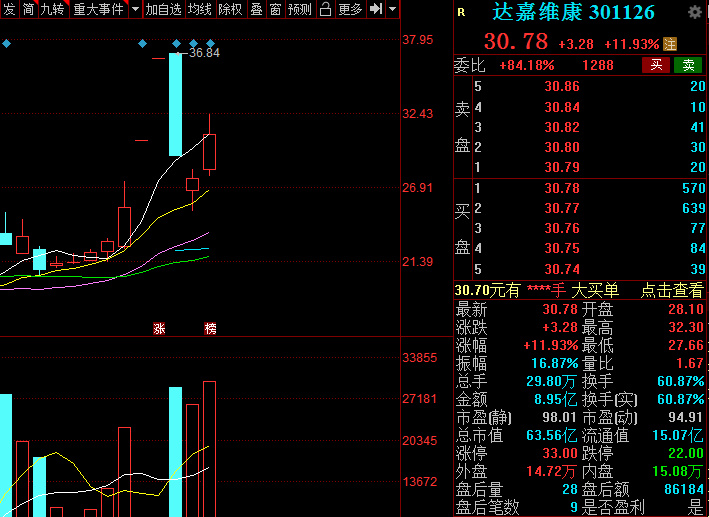The height and width of the screenshot is (517, 709).
Task: Add the stock with the 加自选 button
Action: (x=163, y=9)
